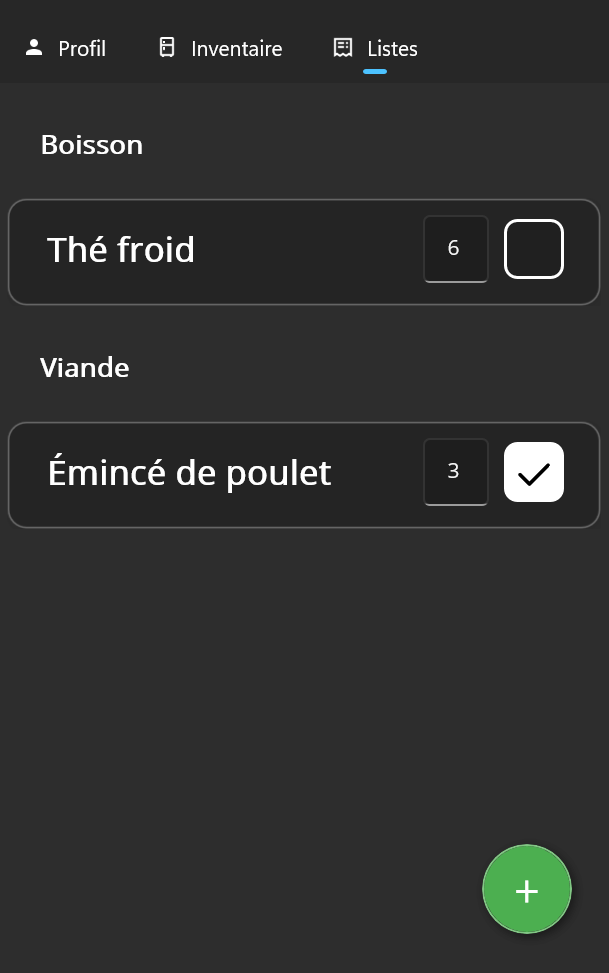
Task: Edit the quantity 3 for Émincé de poulet
Action: 455,472
